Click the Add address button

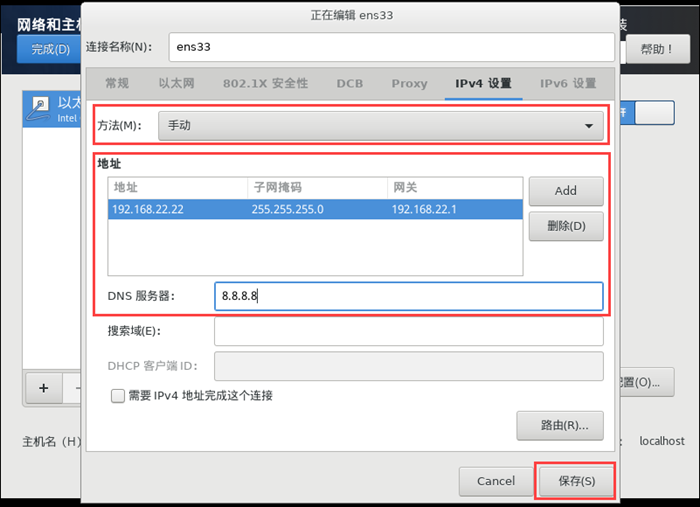click(x=565, y=191)
